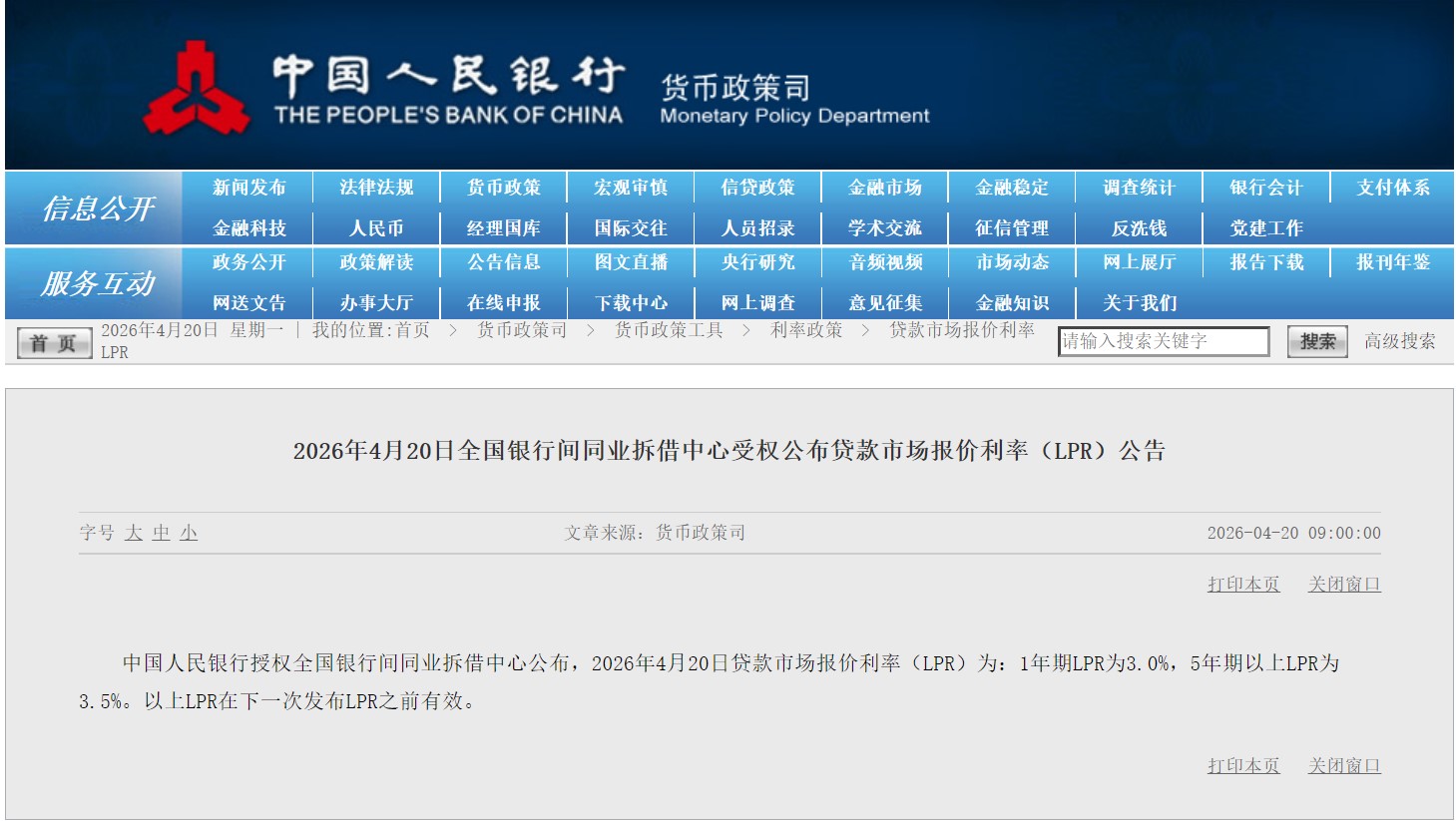Image resolution: width=1456 pixels, height=821 pixels.
Task: Open the 货币政策 navigation item
Action: pos(502,187)
